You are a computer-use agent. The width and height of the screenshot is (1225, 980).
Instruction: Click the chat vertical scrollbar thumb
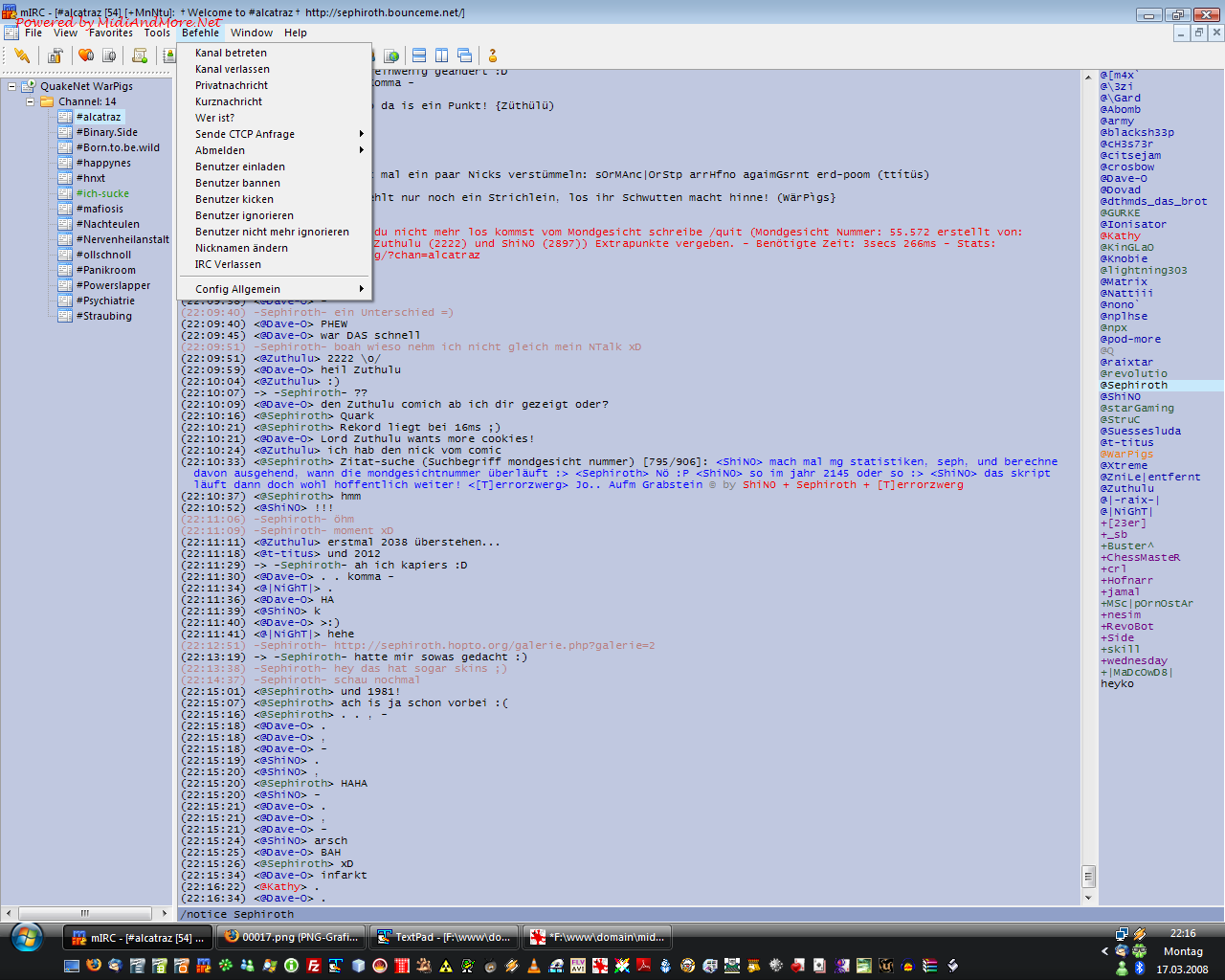click(x=1088, y=876)
